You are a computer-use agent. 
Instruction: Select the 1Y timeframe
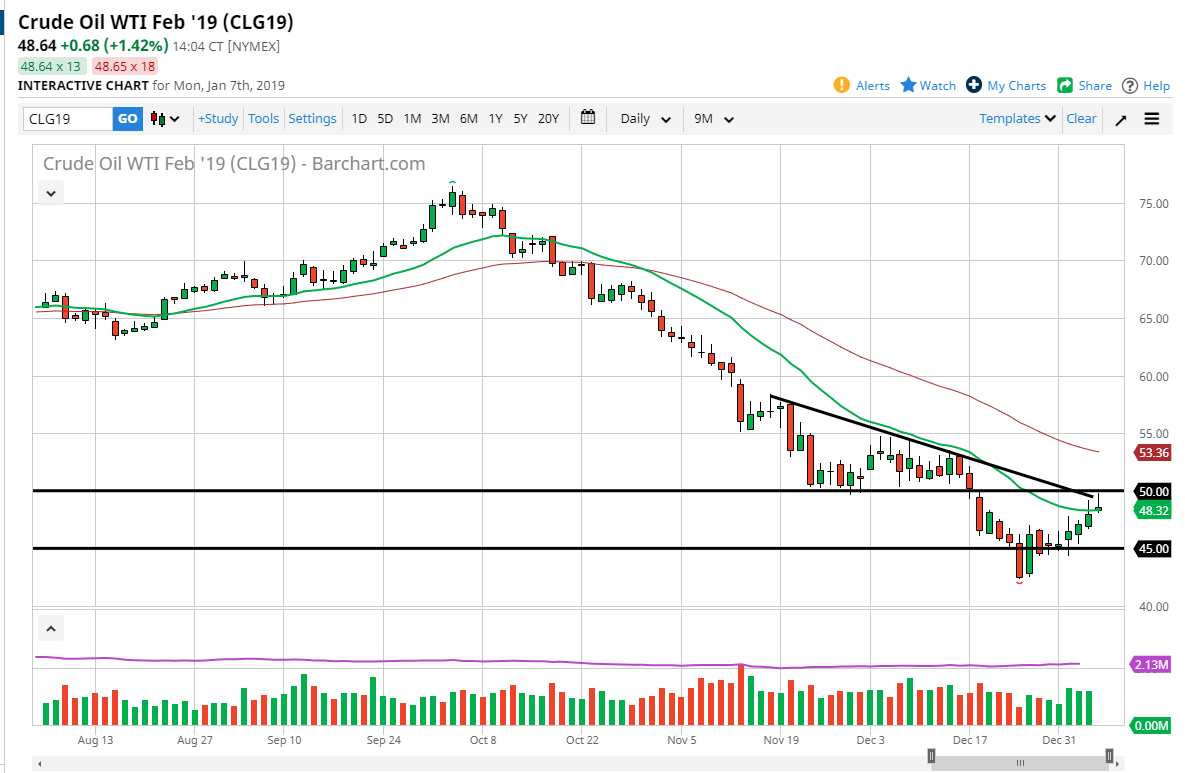tap(495, 118)
